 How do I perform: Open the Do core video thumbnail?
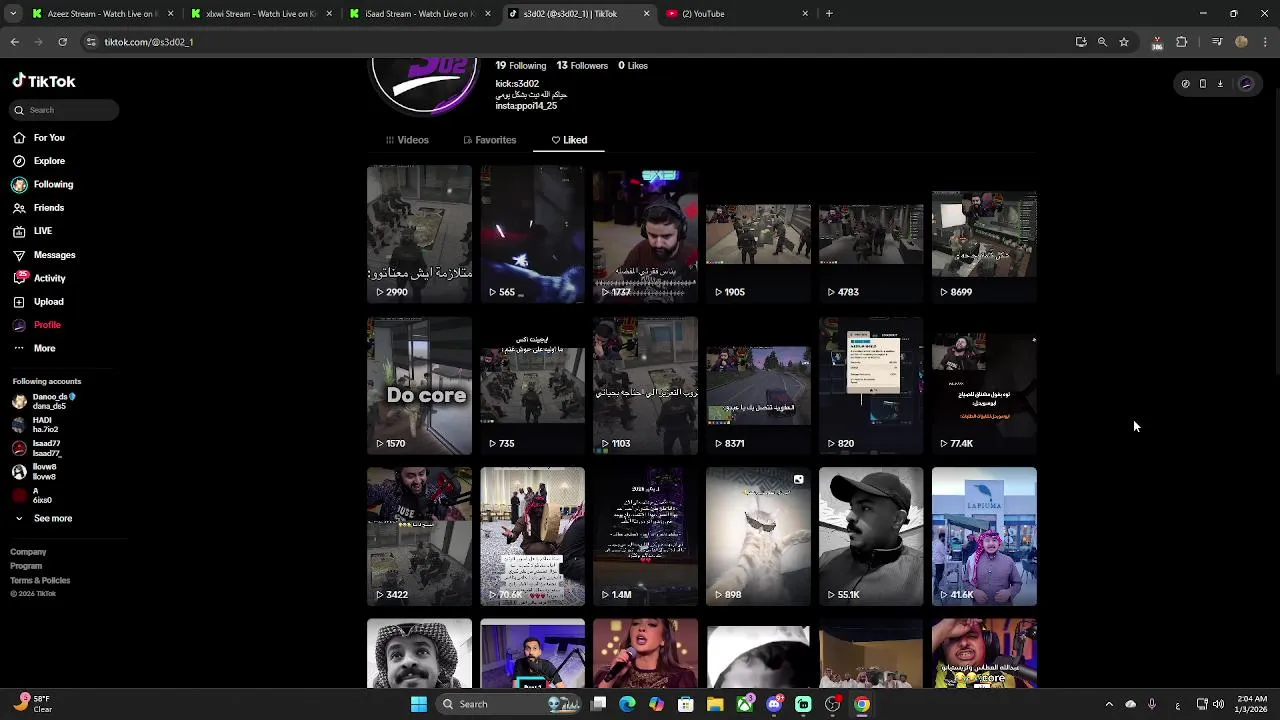[419, 385]
